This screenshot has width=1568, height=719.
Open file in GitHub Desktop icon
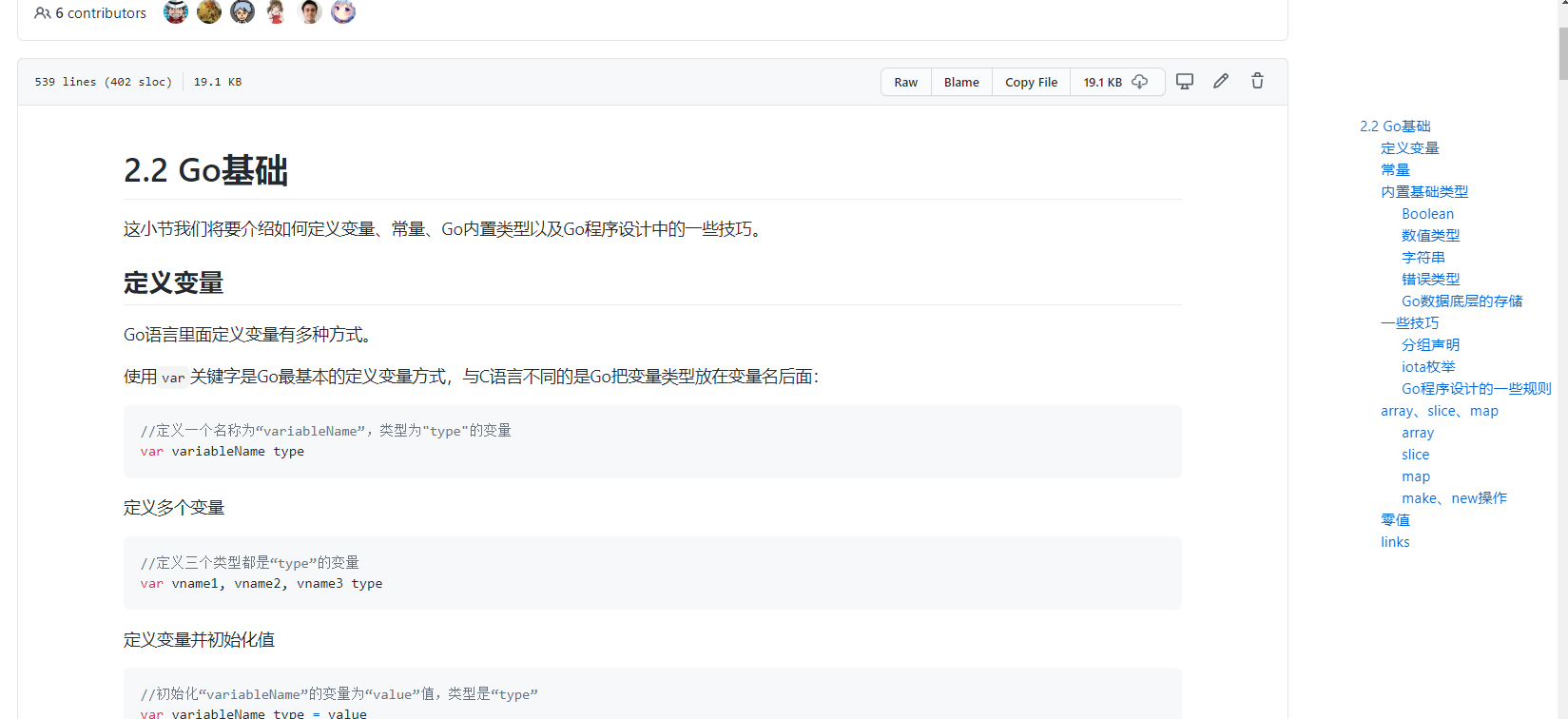pos(1184,82)
